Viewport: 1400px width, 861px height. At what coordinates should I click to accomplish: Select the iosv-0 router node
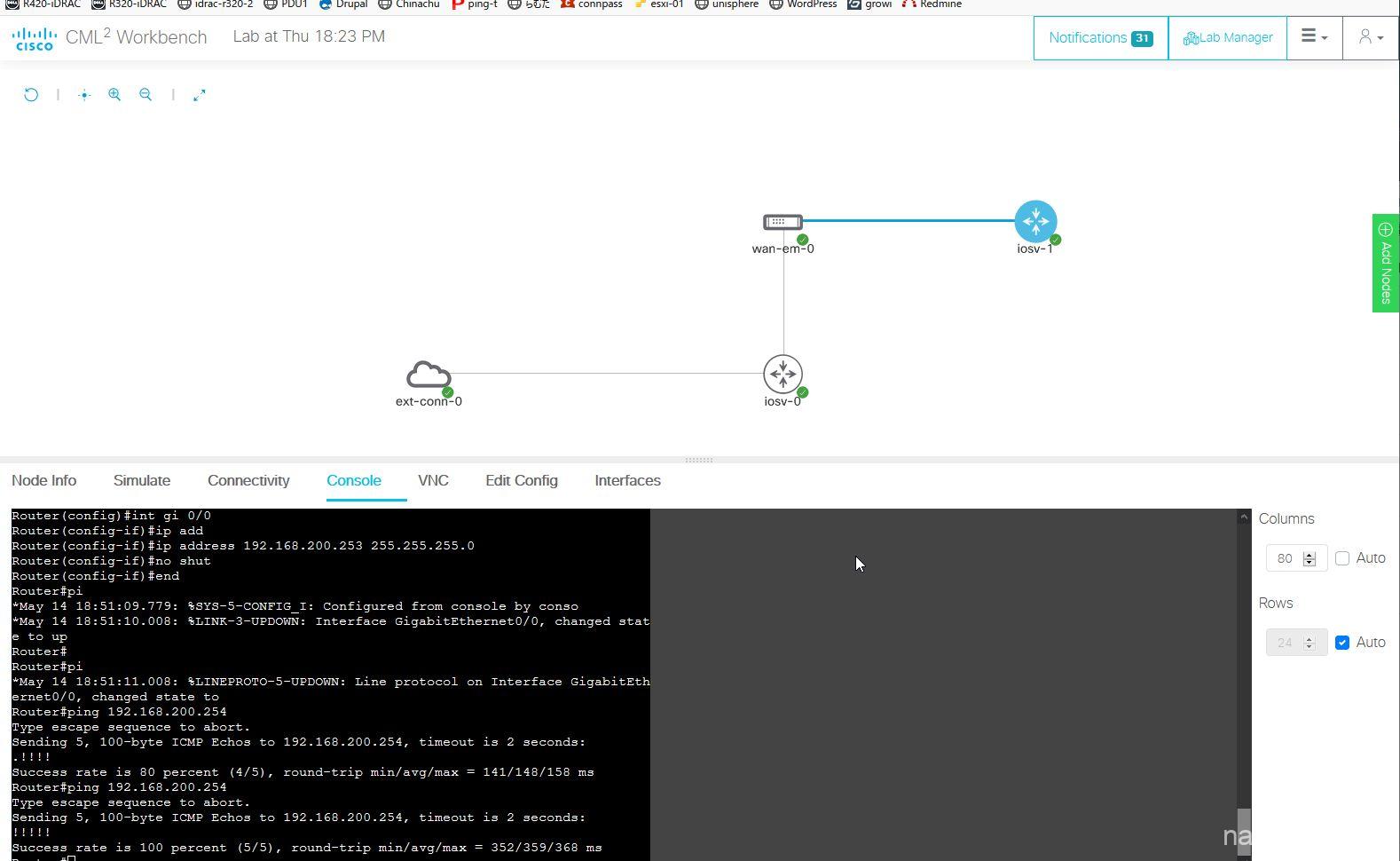(783, 375)
